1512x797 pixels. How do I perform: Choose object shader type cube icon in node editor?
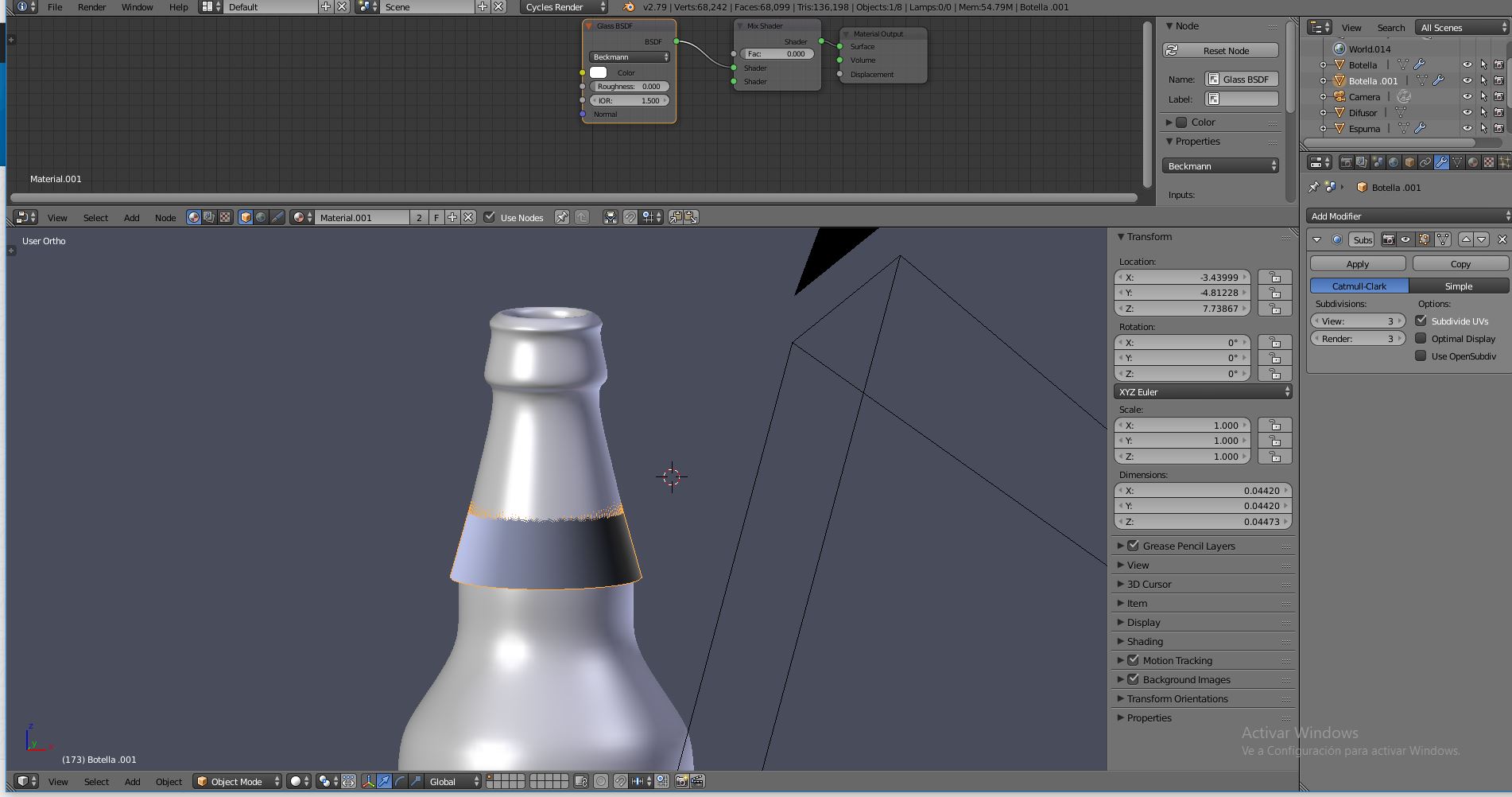[246, 217]
